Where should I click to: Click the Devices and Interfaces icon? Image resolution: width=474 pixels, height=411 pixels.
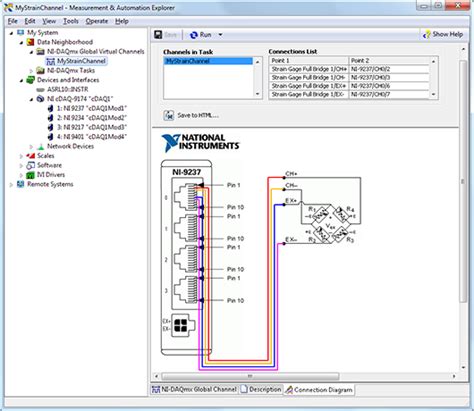tap(31, 80)
